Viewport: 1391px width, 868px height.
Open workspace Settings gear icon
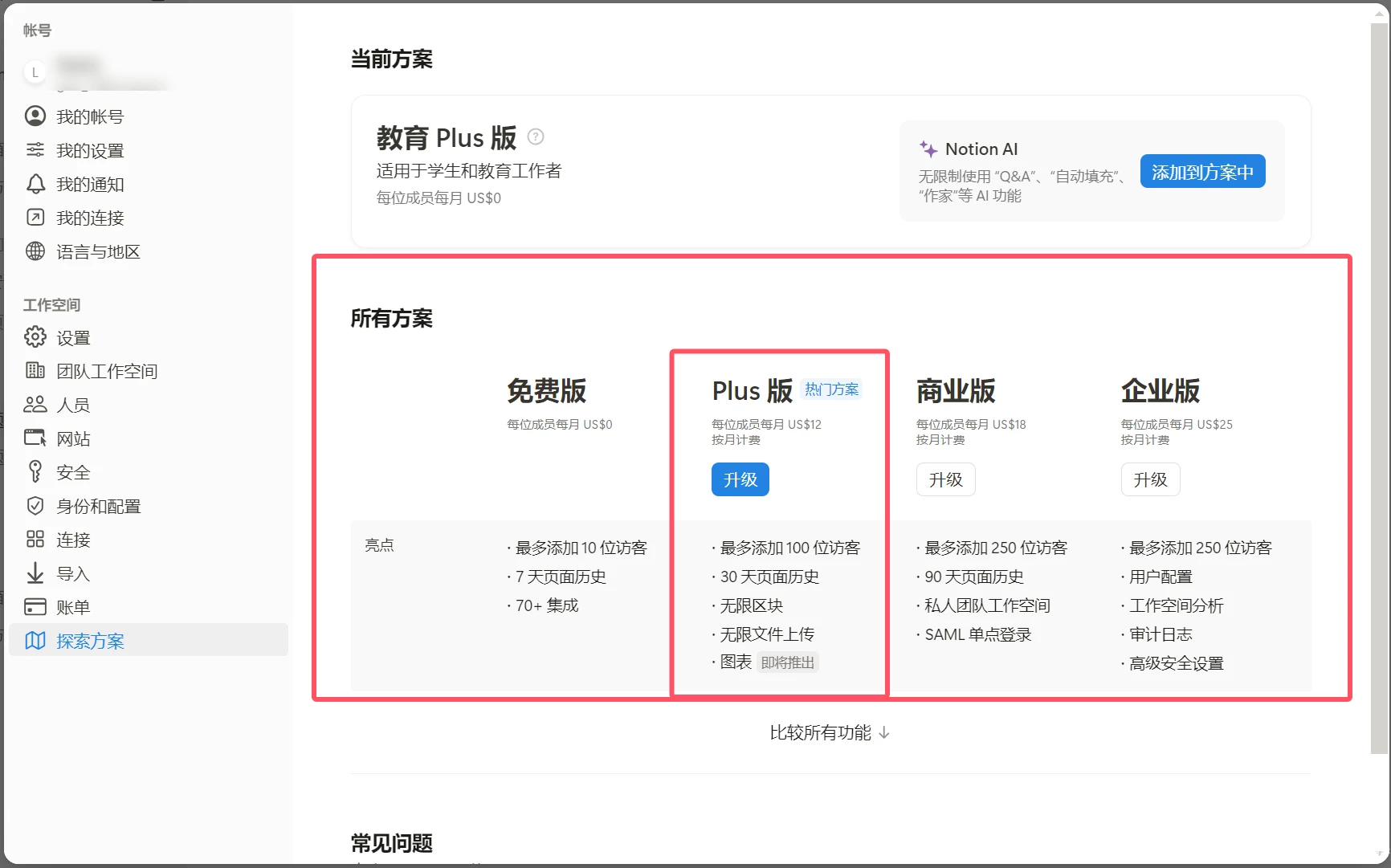coord(35,337)
